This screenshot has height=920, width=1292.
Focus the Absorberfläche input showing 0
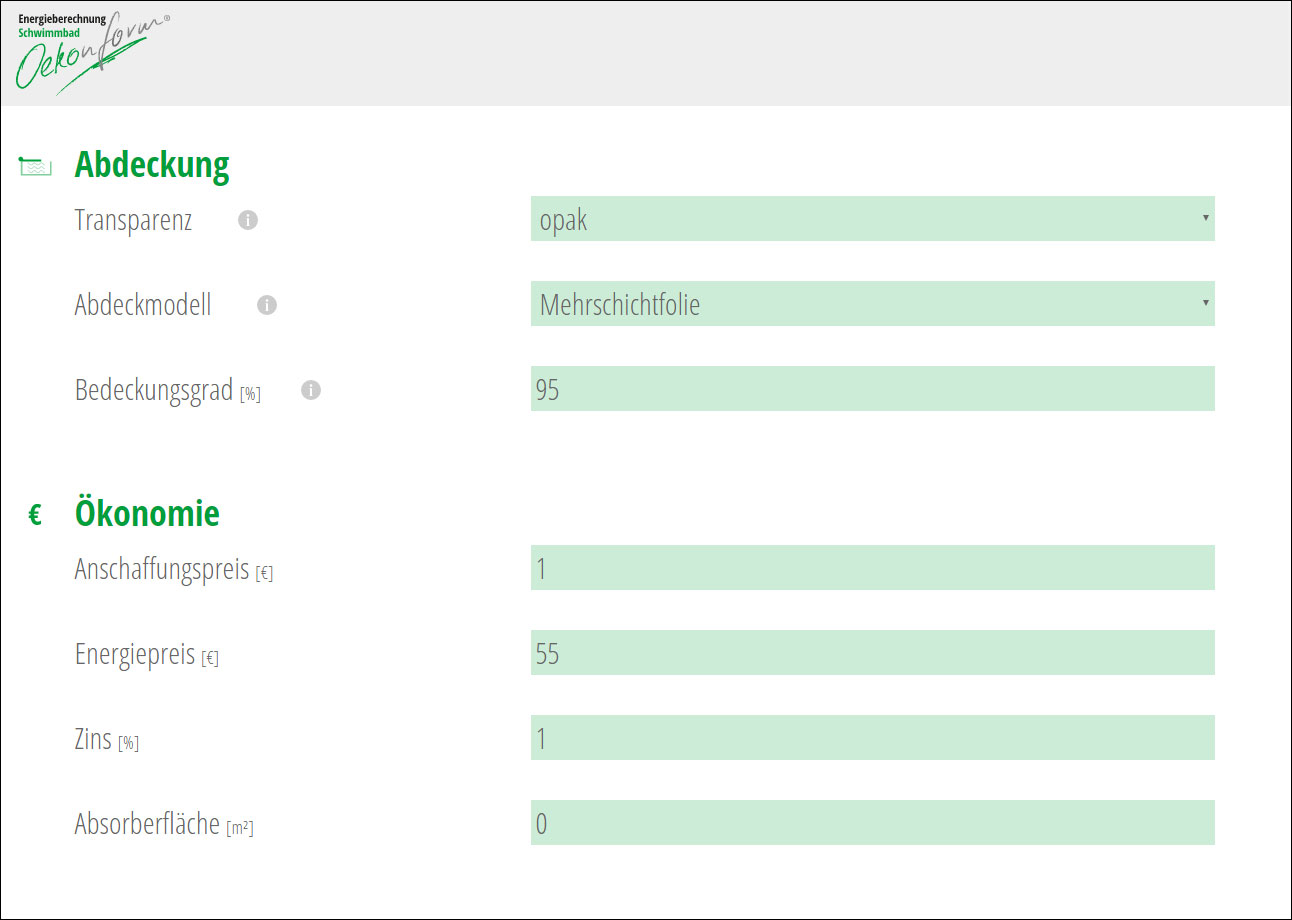872,823
